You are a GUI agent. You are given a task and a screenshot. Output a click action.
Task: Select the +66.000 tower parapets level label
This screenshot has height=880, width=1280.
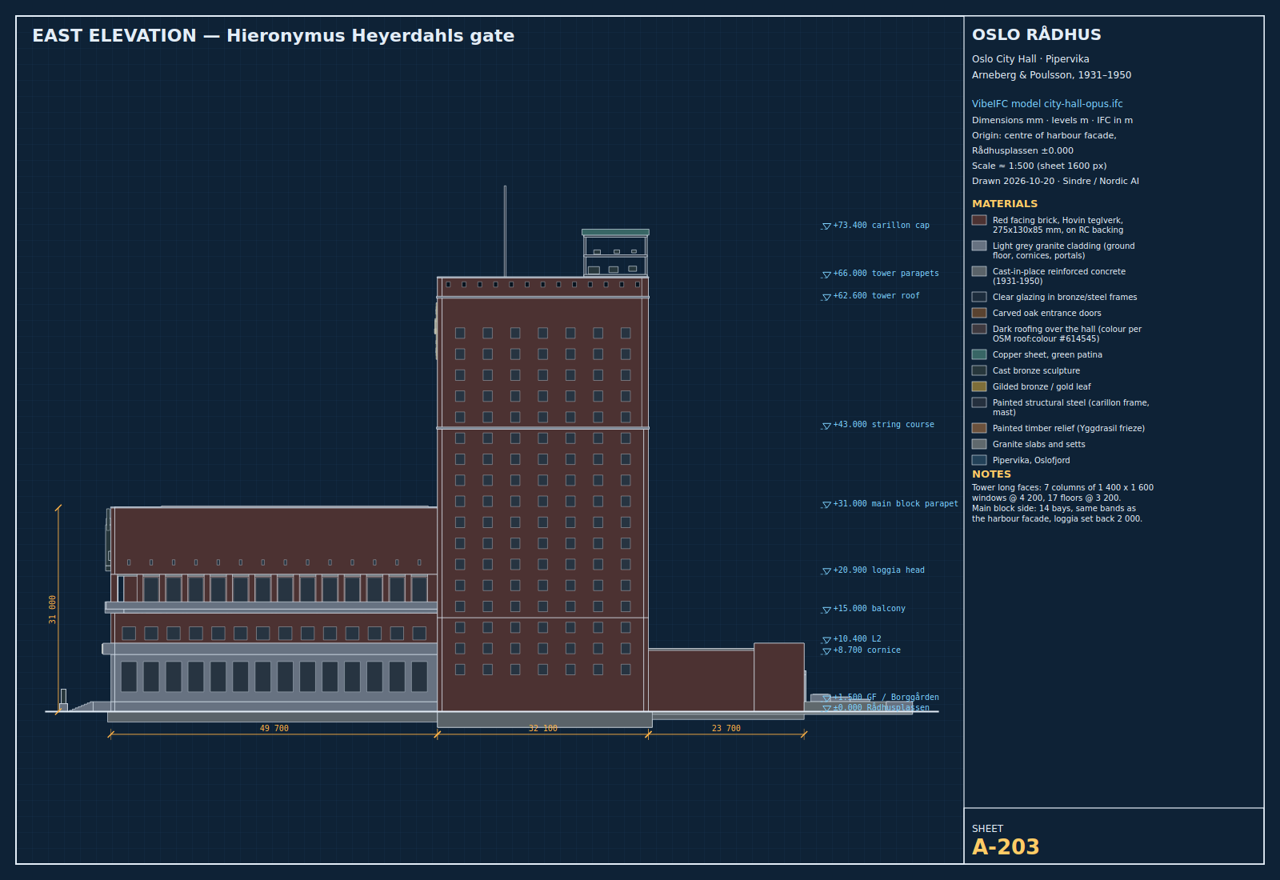point(886,274)
